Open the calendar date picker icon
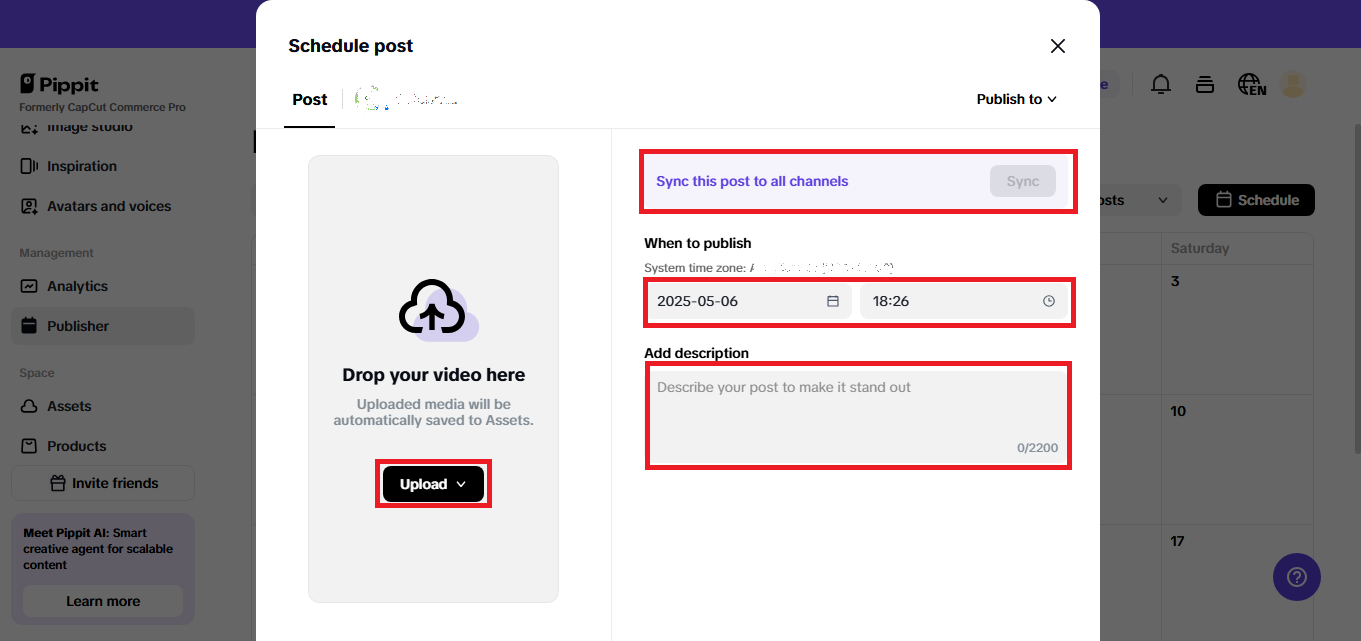1361x641 pixels. pos(832,301)
